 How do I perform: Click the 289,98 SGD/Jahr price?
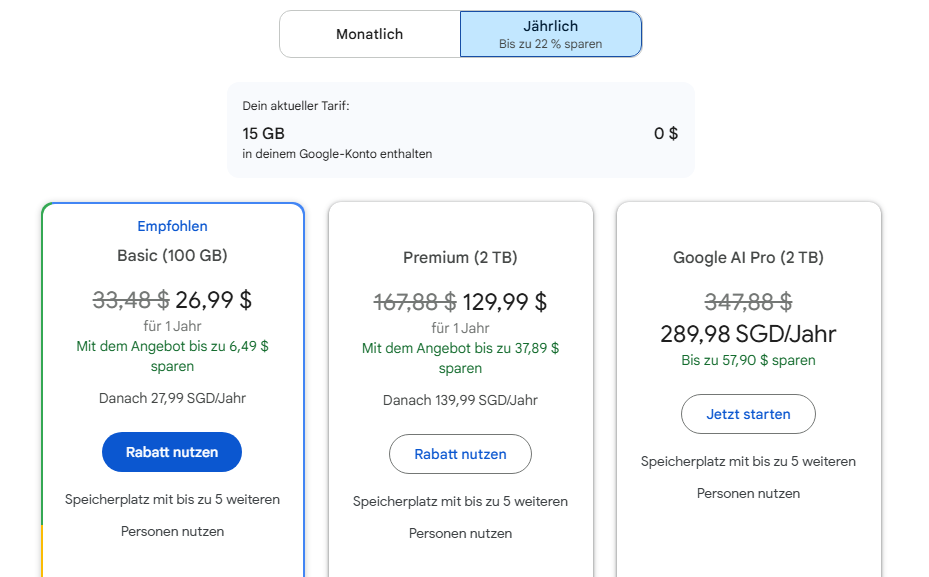[x=748, y=334]
